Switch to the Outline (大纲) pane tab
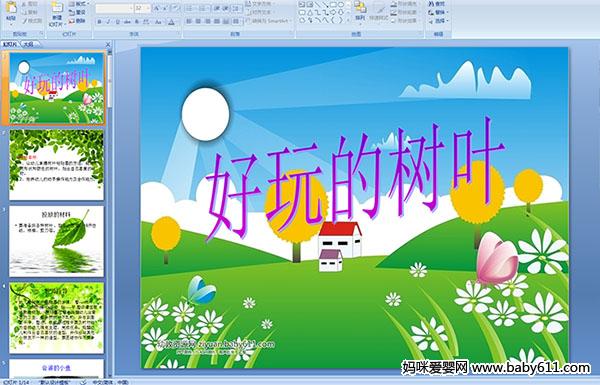Viewport: 600px width, 385px height. (28, 44)
